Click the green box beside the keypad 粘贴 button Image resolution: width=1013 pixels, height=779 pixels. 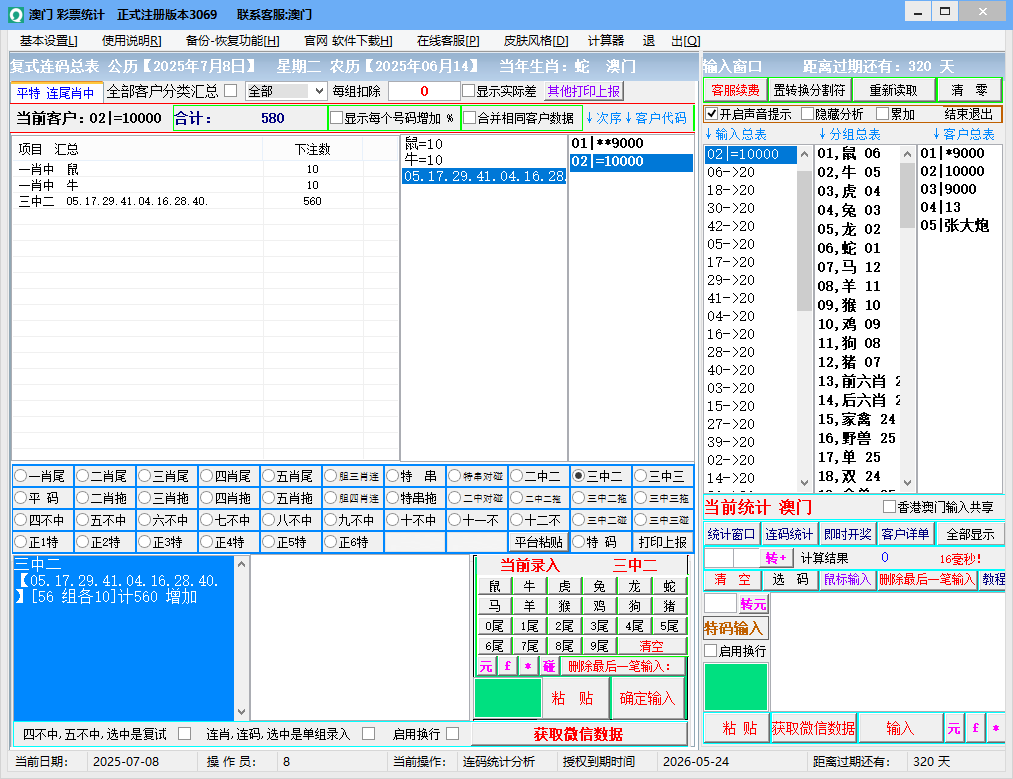tap(508, 698)
